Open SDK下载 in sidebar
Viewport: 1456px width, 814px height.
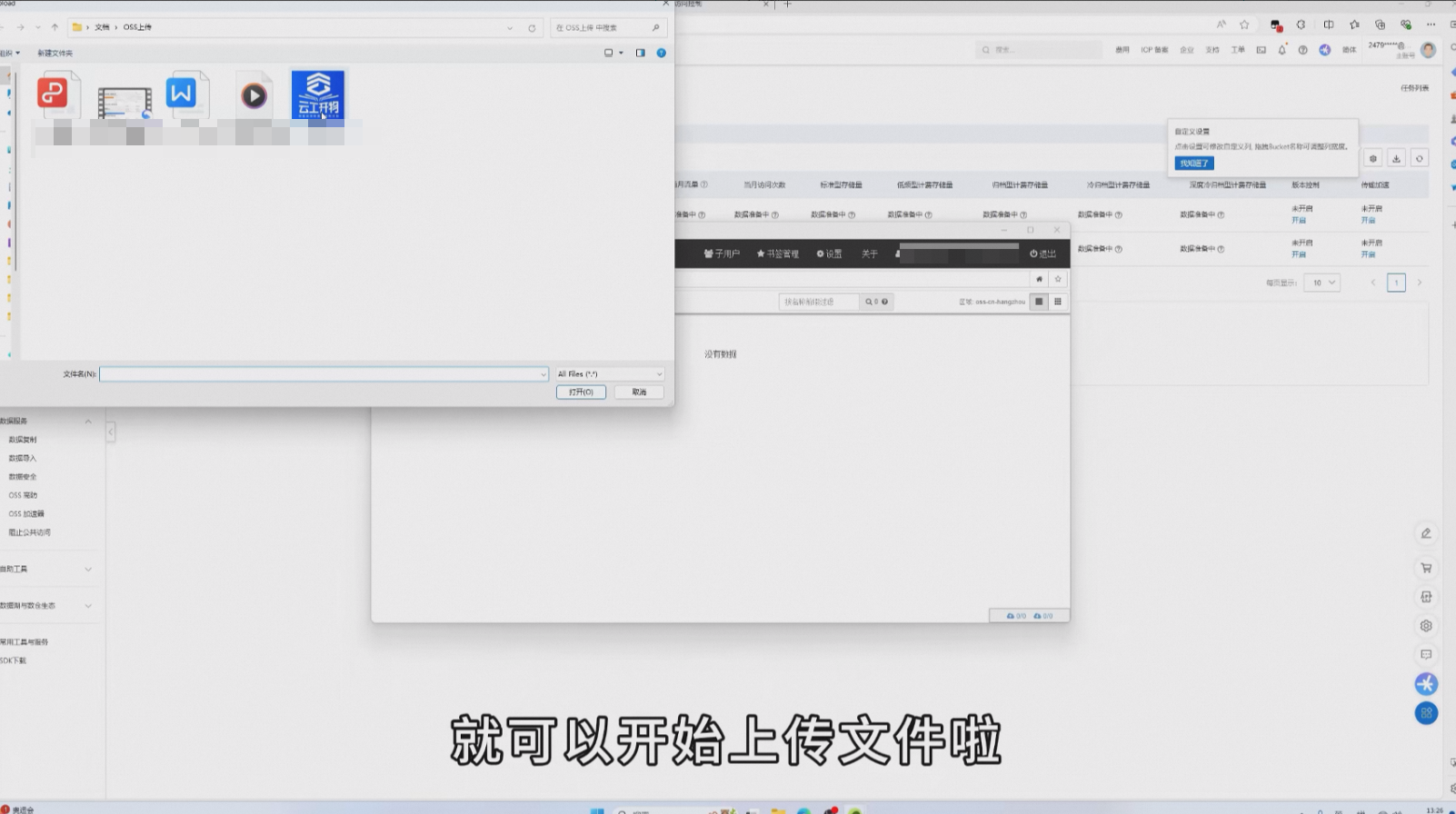pyautogui.click(x=14, y=661)
